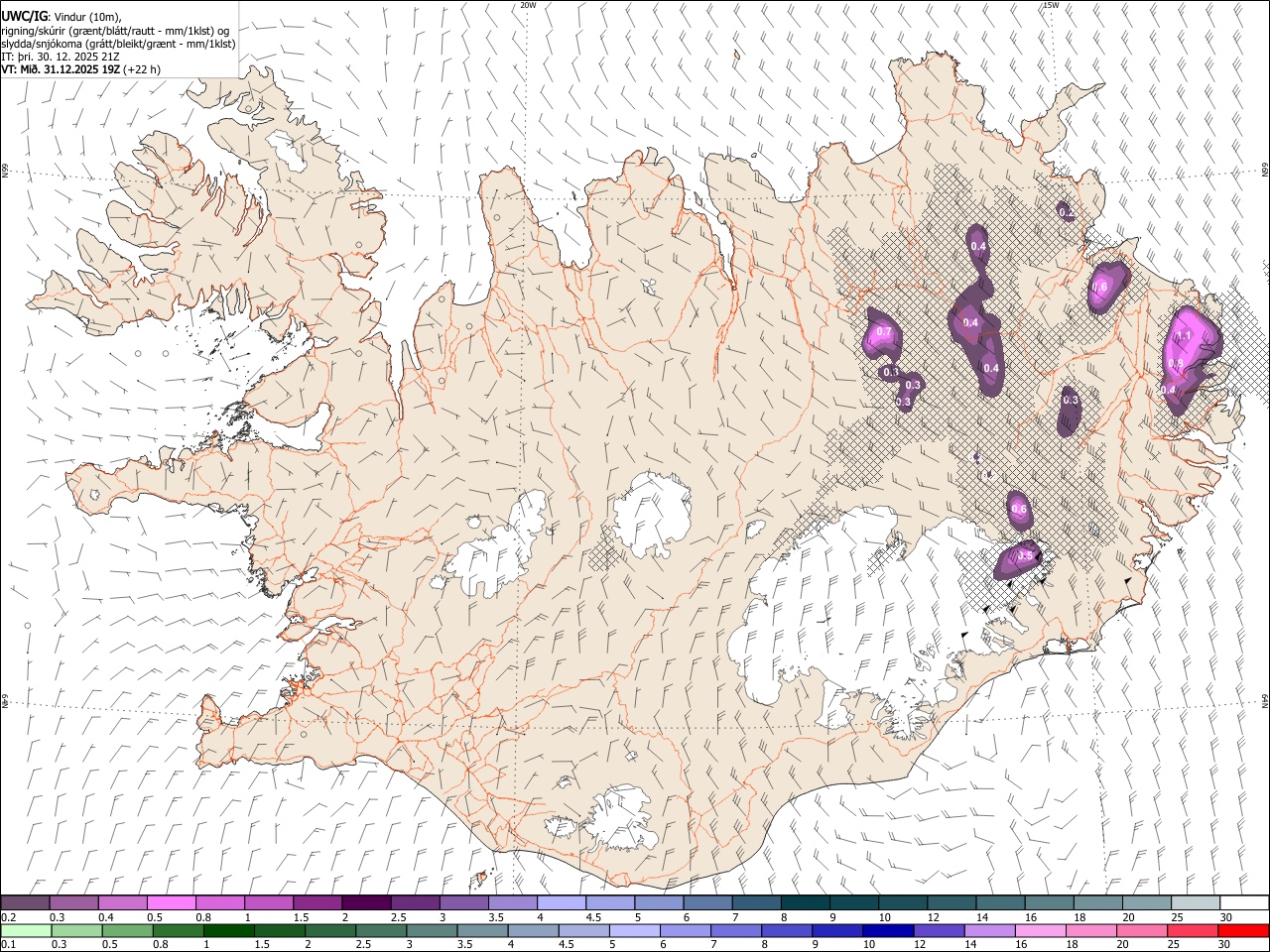Click the 15W longitude label
Image resolution: width=1270 pixels, height=952 pixels.
click(x=1051, y=5)
